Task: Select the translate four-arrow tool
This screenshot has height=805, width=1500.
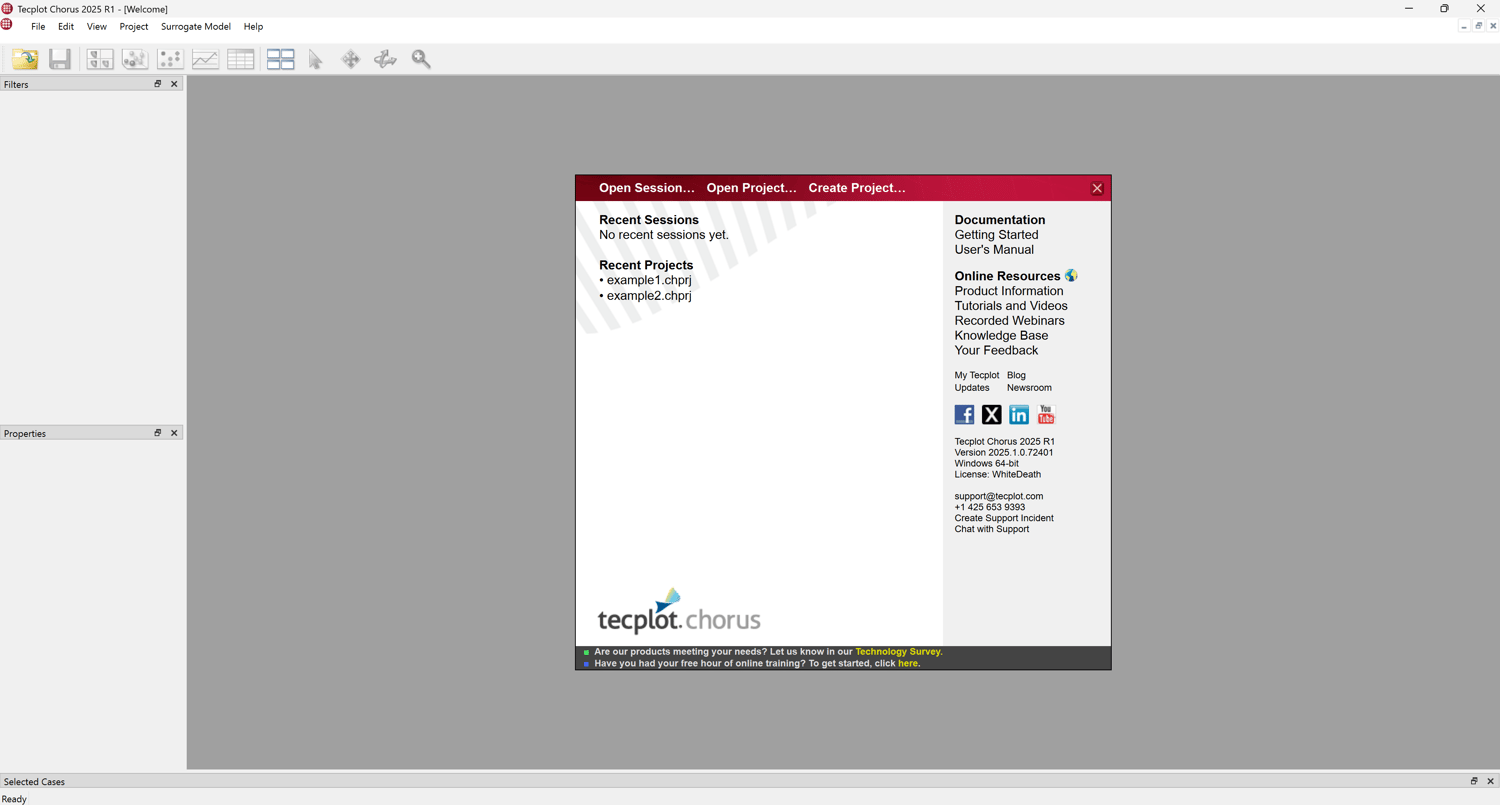Action: [351, 59]
